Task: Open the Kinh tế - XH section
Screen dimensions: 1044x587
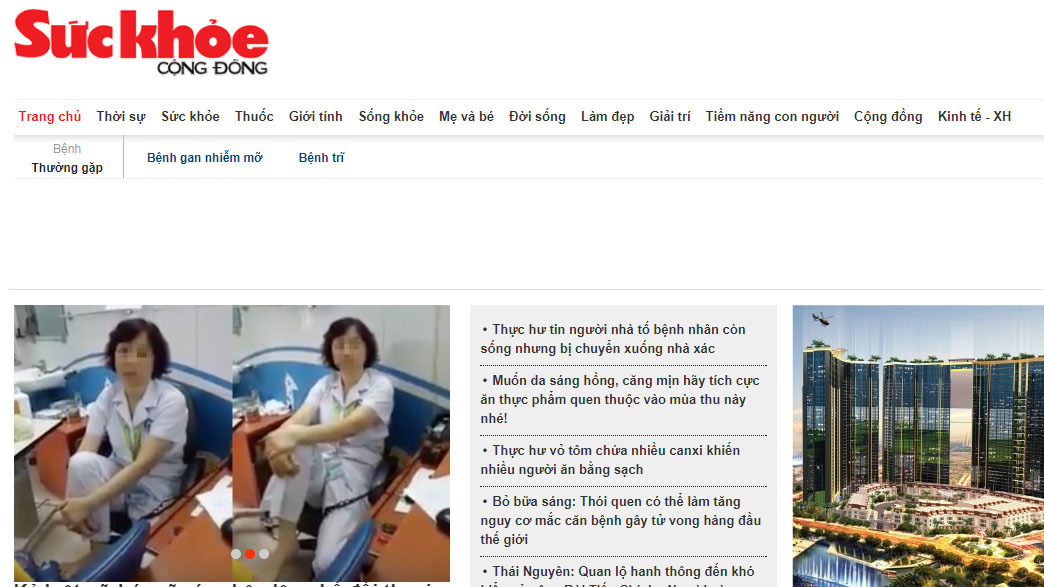Action: click(974, 116)
